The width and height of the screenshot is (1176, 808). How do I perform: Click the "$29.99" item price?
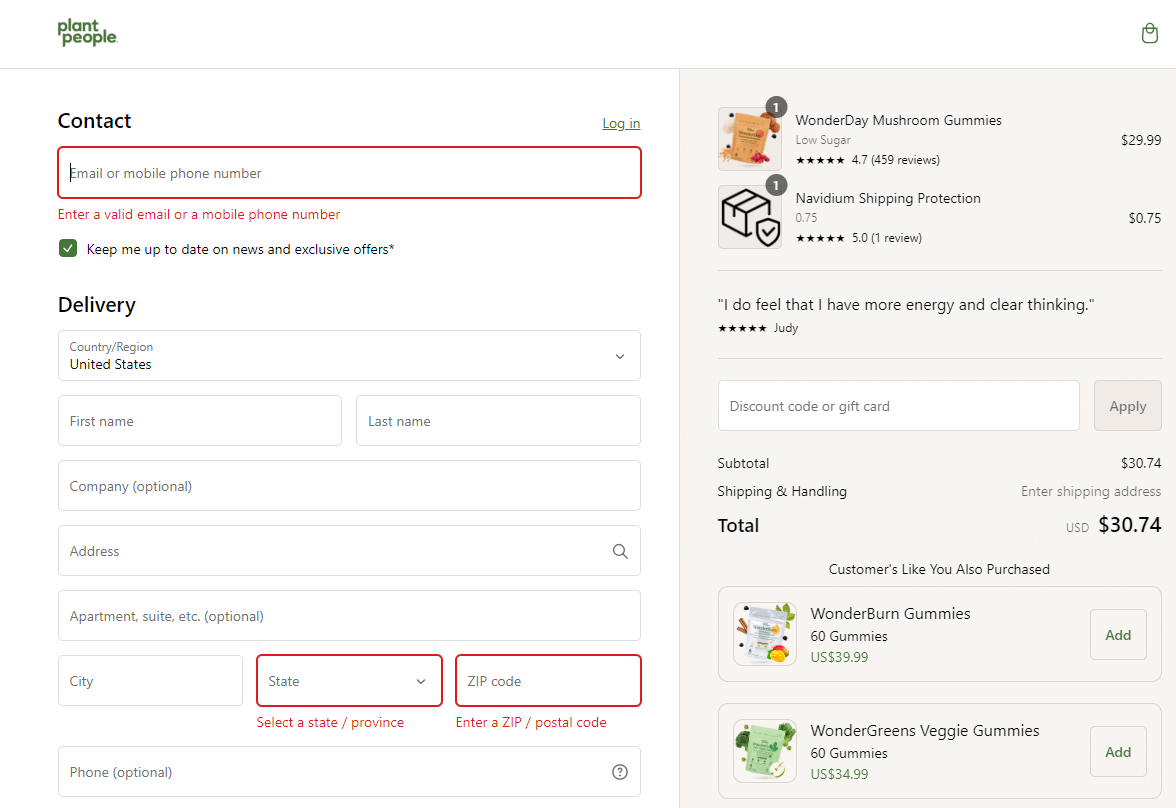coord(1141,140)
